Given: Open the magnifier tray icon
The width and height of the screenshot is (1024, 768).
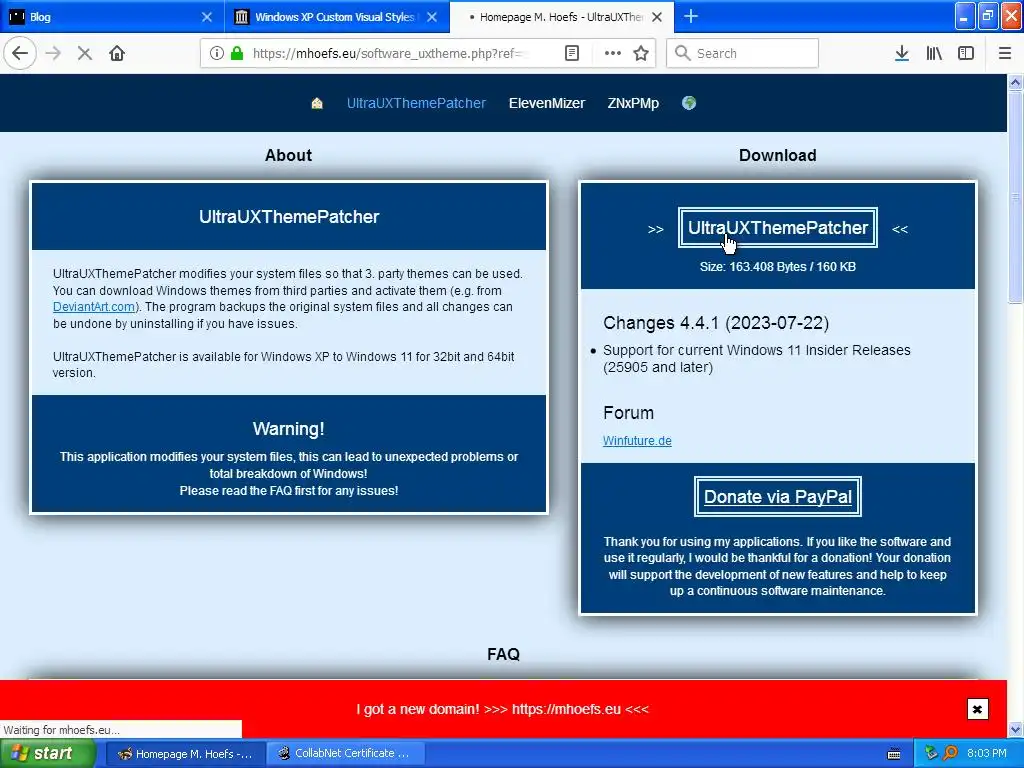Looking at the screenshot, I should click(x=950, y=754).
